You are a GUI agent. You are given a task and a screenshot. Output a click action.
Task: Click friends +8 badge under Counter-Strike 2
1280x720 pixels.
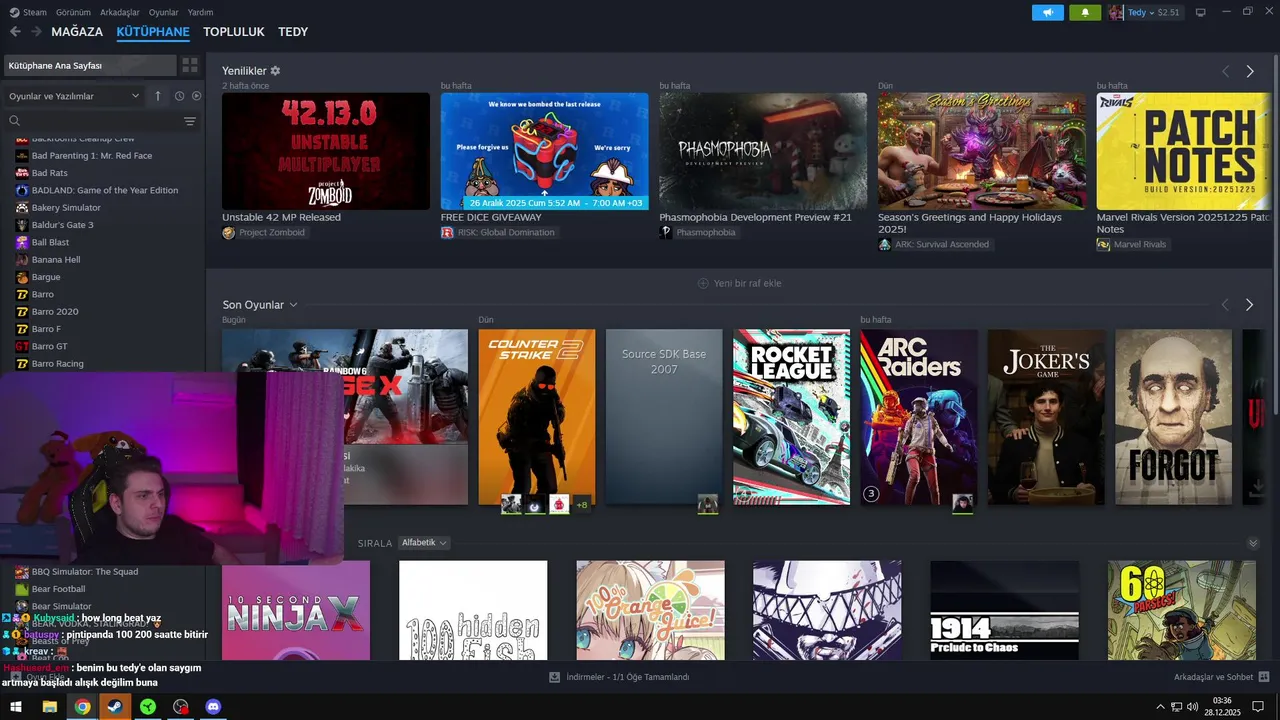coord(582,505)
